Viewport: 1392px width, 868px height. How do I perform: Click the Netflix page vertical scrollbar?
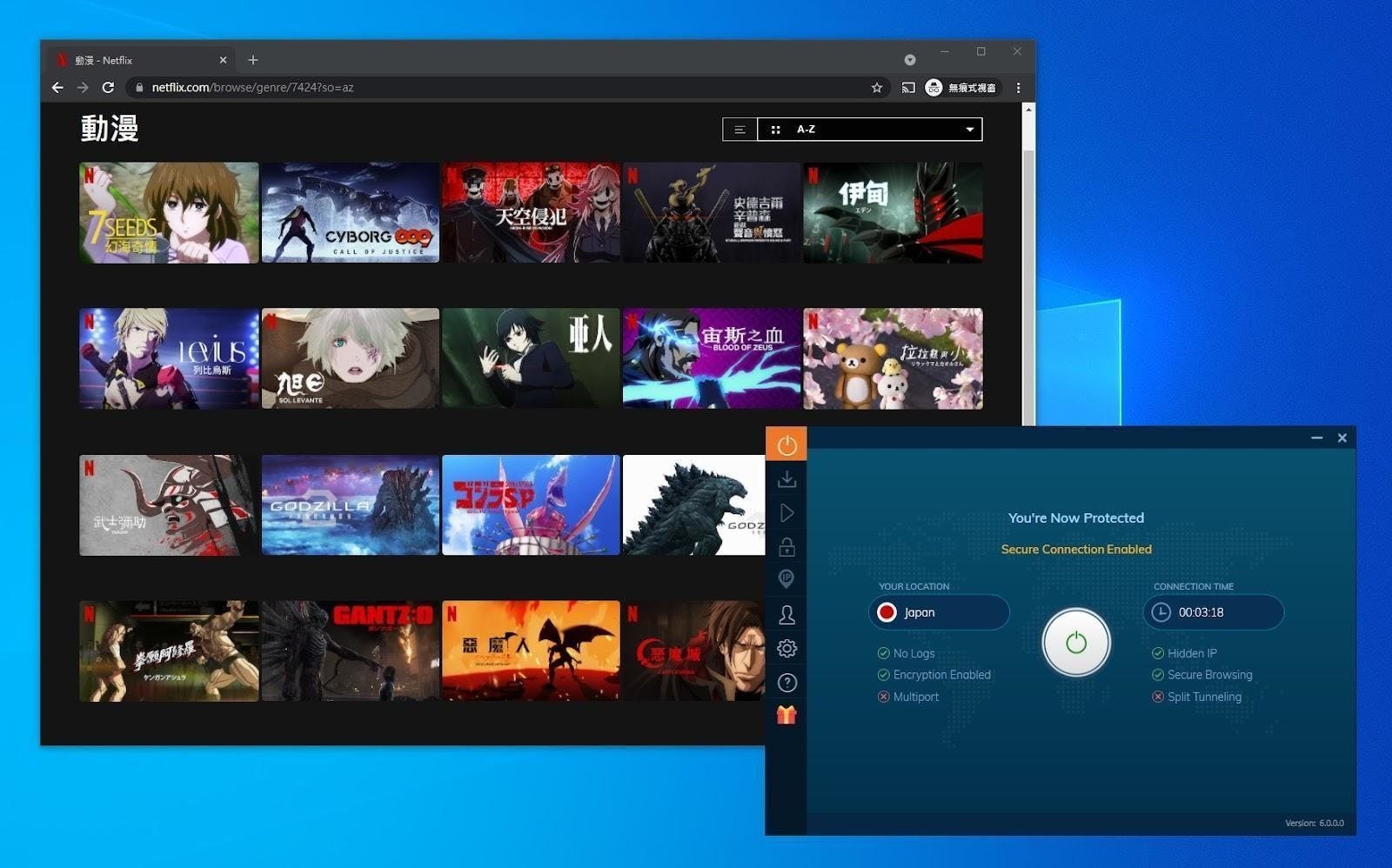[x=1028, y=287]
